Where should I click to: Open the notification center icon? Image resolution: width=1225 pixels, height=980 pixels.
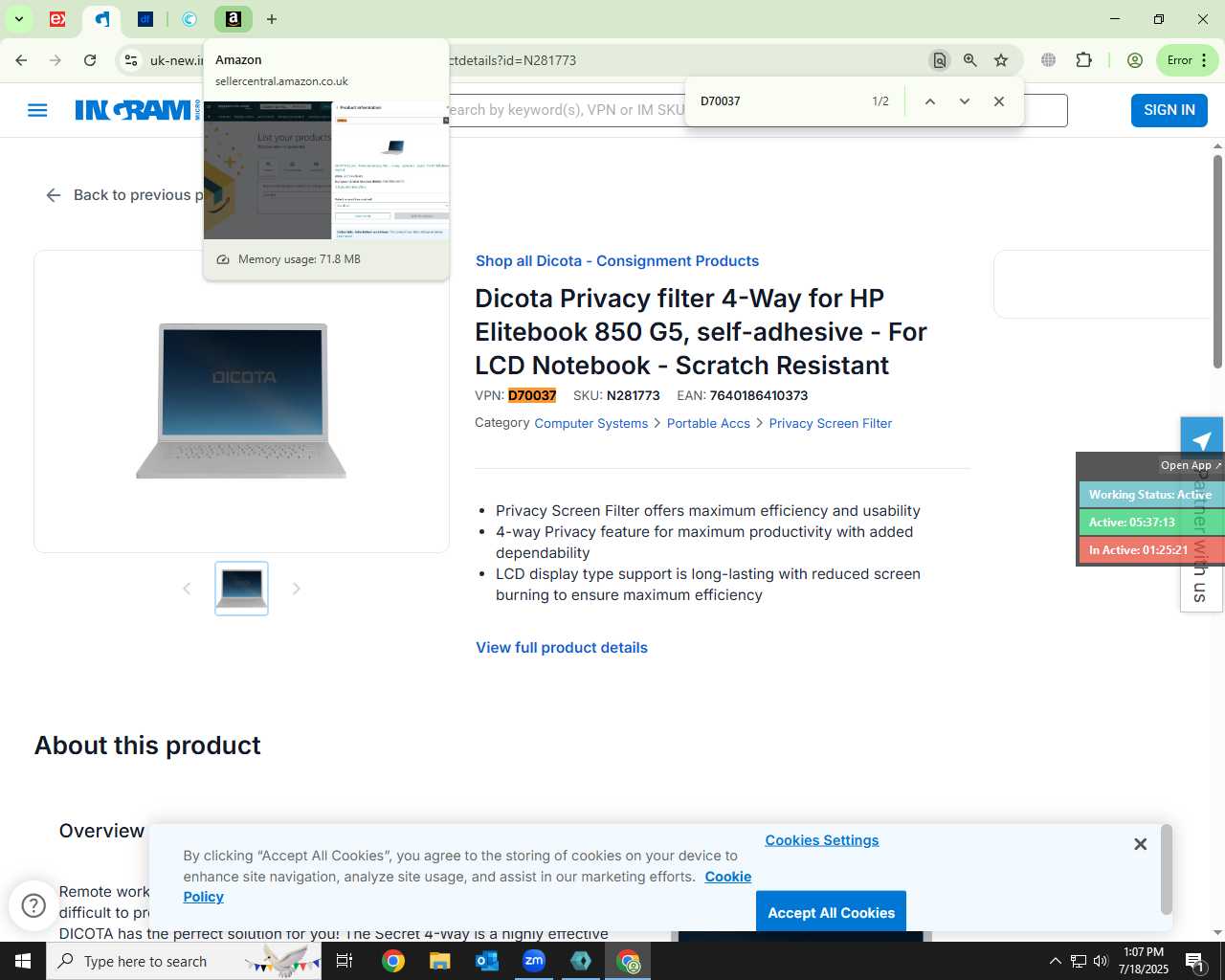coord(1194,961)
